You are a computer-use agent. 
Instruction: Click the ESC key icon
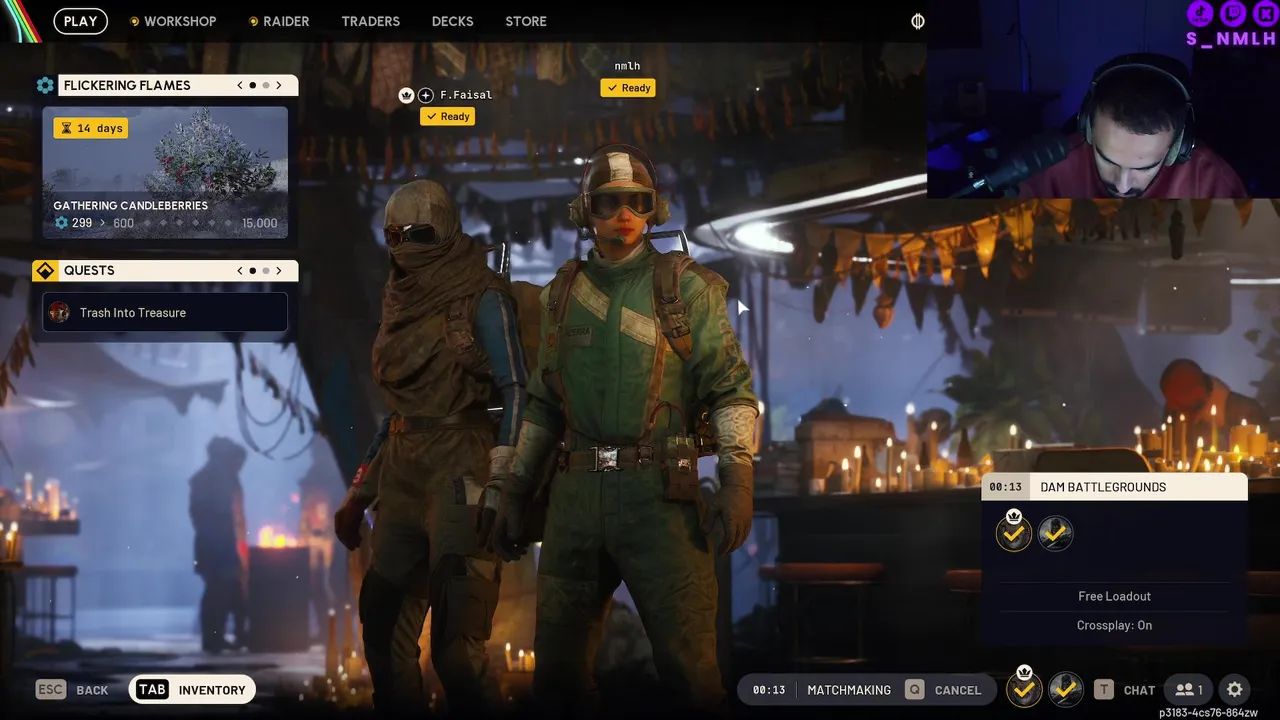(51, 689)
